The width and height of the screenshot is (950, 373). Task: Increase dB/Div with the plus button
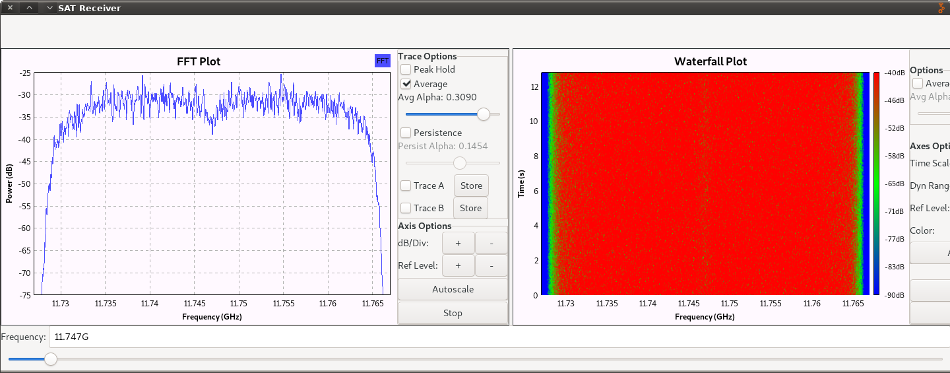click(458, 243)
